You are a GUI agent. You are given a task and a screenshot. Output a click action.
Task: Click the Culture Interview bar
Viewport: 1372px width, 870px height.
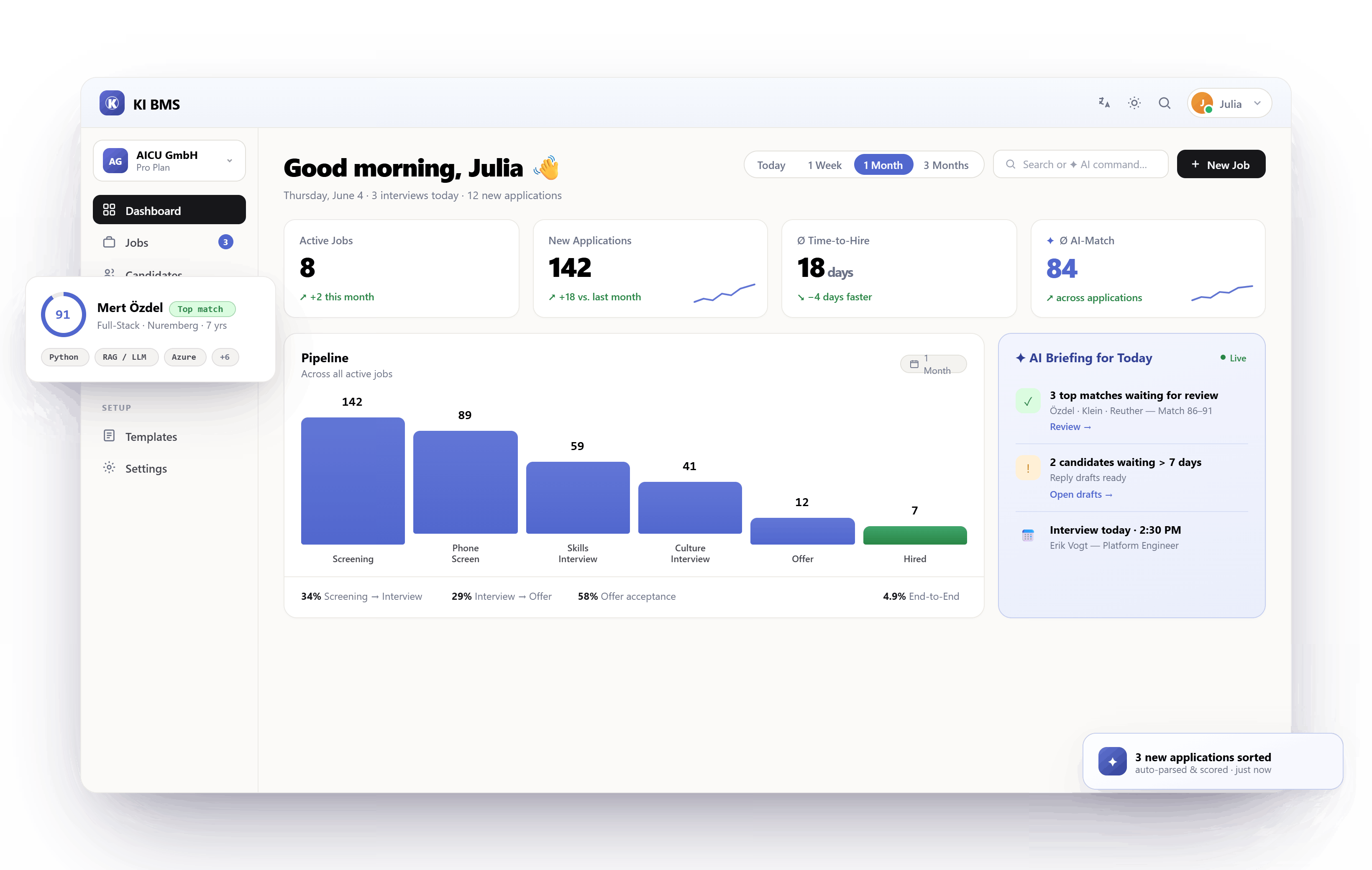click(x=689, y=508)
